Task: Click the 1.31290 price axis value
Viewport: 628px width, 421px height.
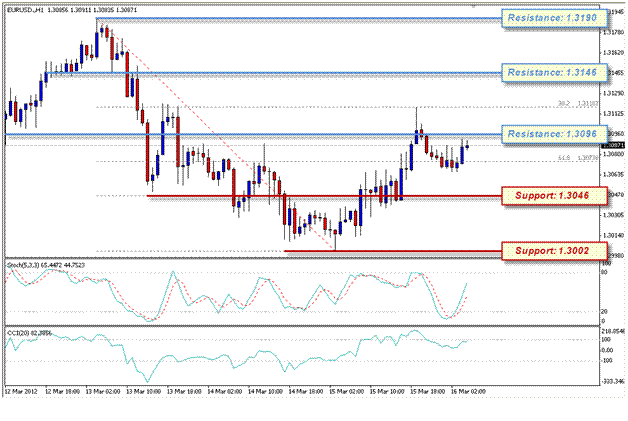Action: coord(614,93)
